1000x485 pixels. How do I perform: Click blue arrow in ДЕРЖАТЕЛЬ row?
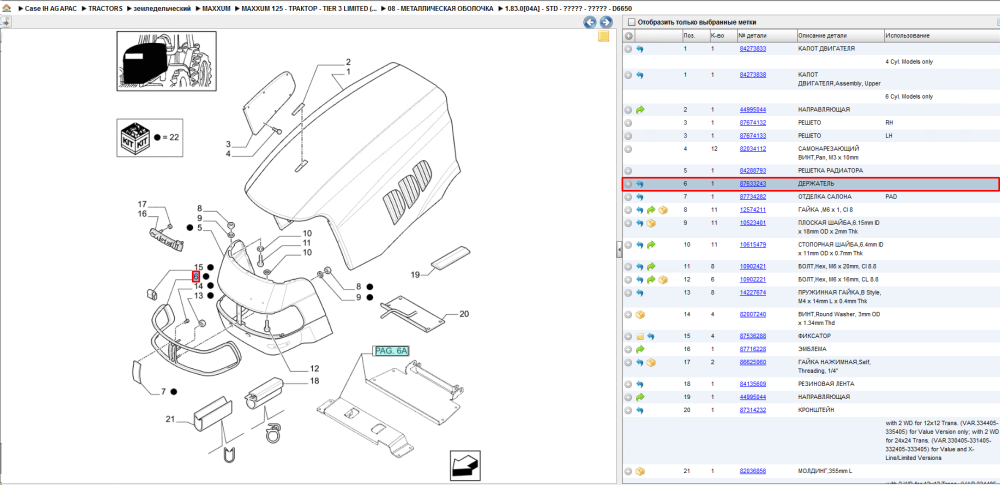[x=640, y=184]
